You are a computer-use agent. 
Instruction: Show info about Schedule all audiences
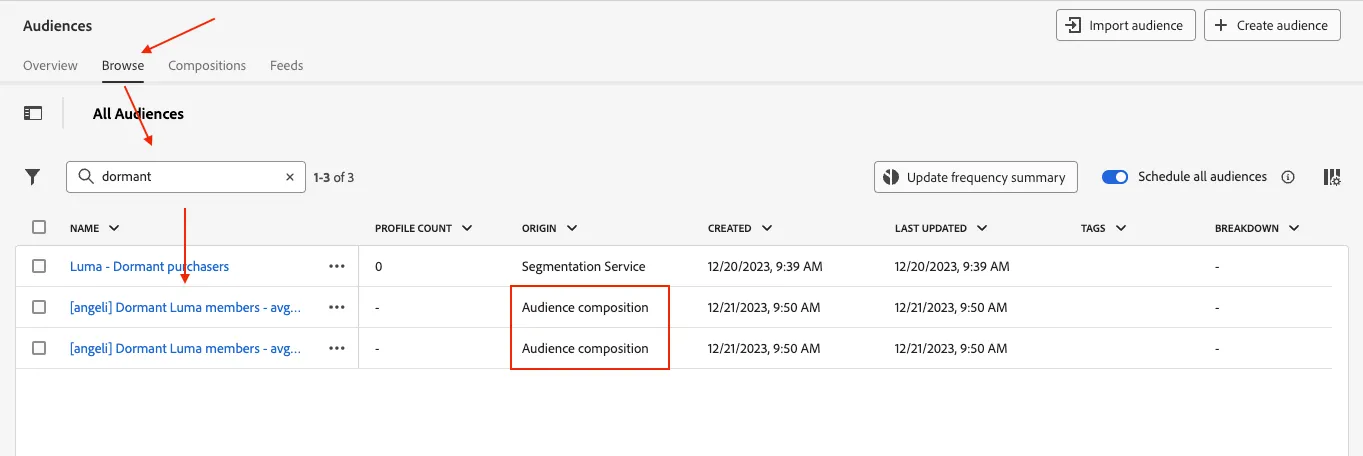click(1288, 177)
